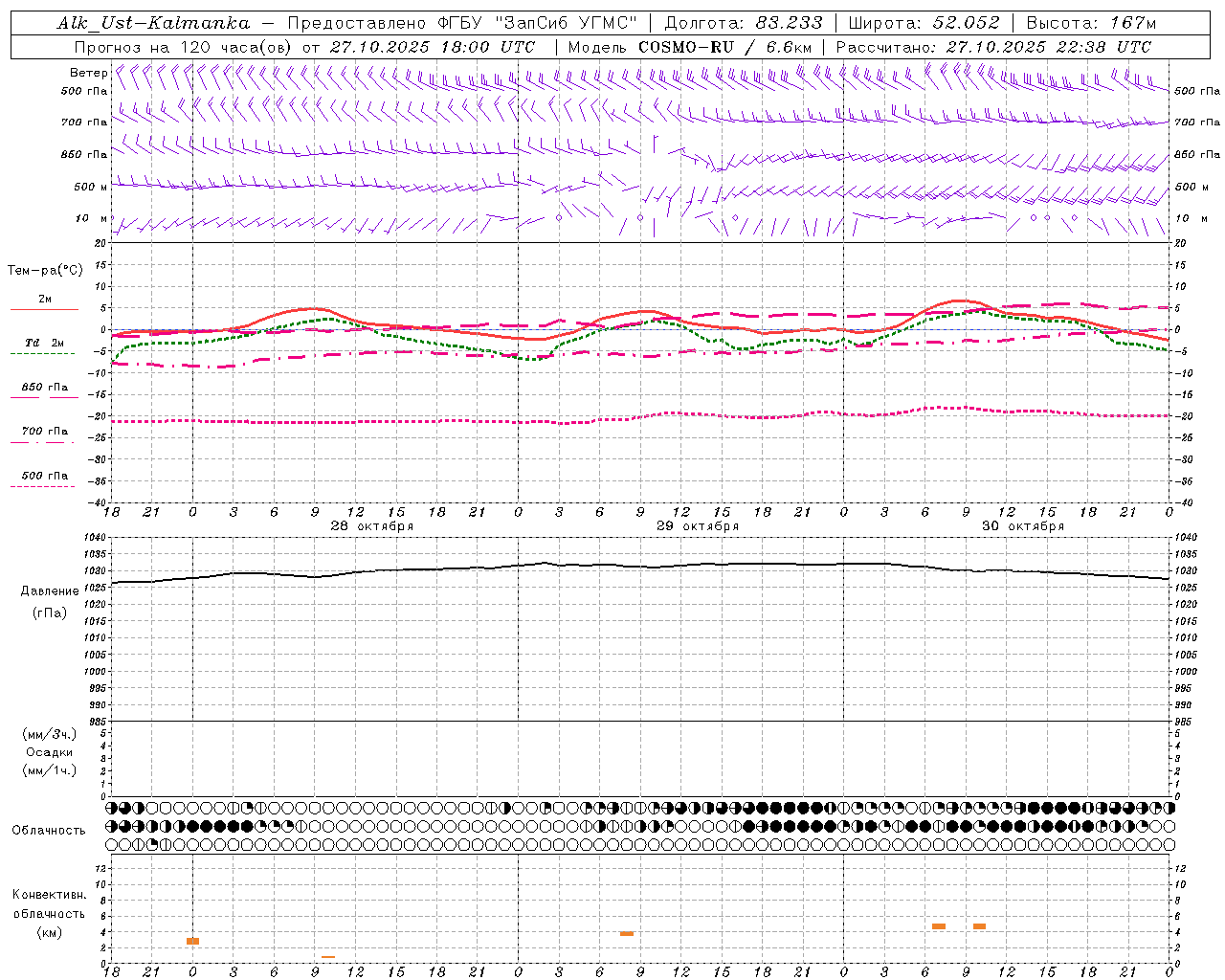Click the (км) unit of convective cloudiness
This screenshot has width=1225, height=980.
tap(50, 932)
